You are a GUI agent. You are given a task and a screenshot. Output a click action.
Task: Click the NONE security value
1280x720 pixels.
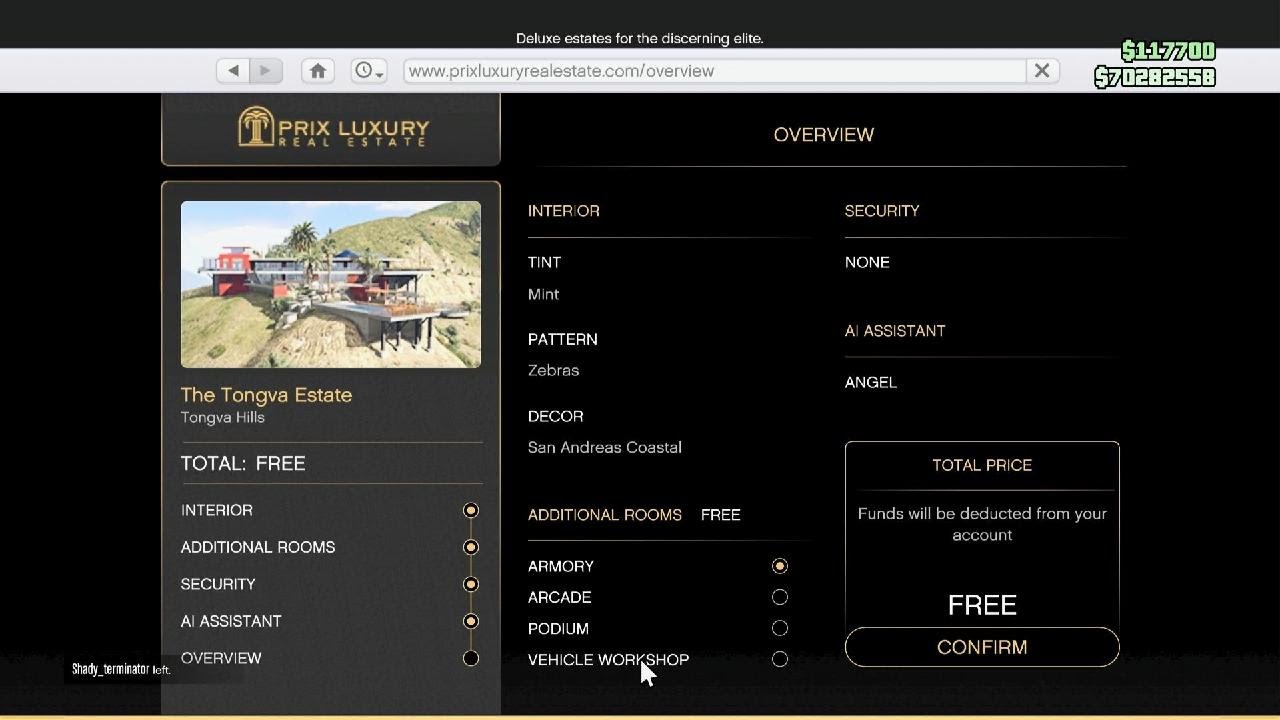click(867, 262)
